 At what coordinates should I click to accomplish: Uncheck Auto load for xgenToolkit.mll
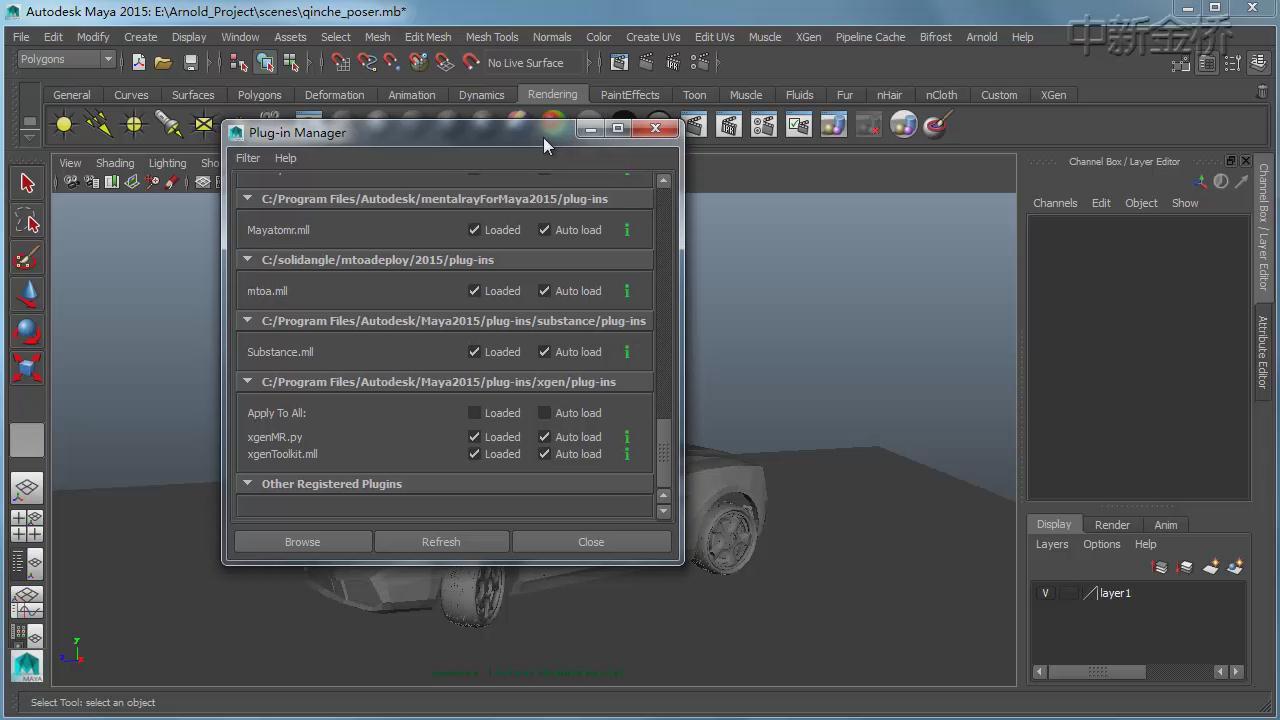[544, 454]
